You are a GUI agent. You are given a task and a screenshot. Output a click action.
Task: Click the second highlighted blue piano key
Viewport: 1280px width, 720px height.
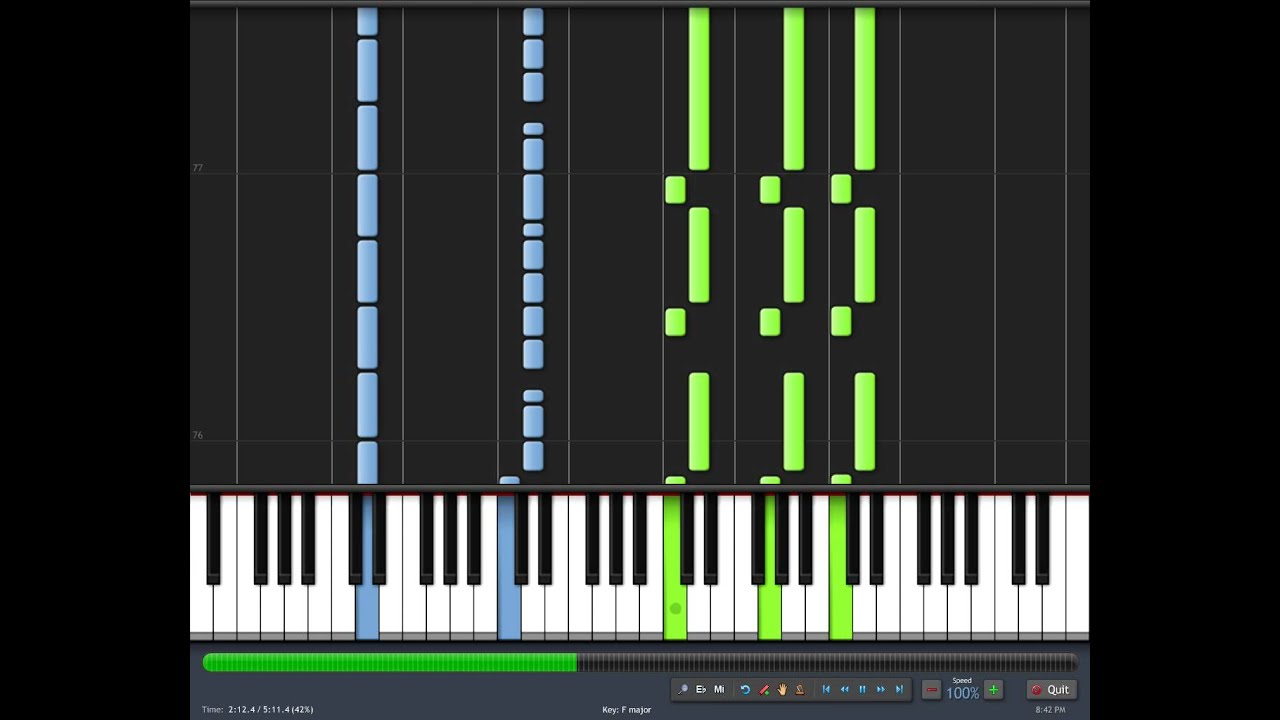click(509, 610)
